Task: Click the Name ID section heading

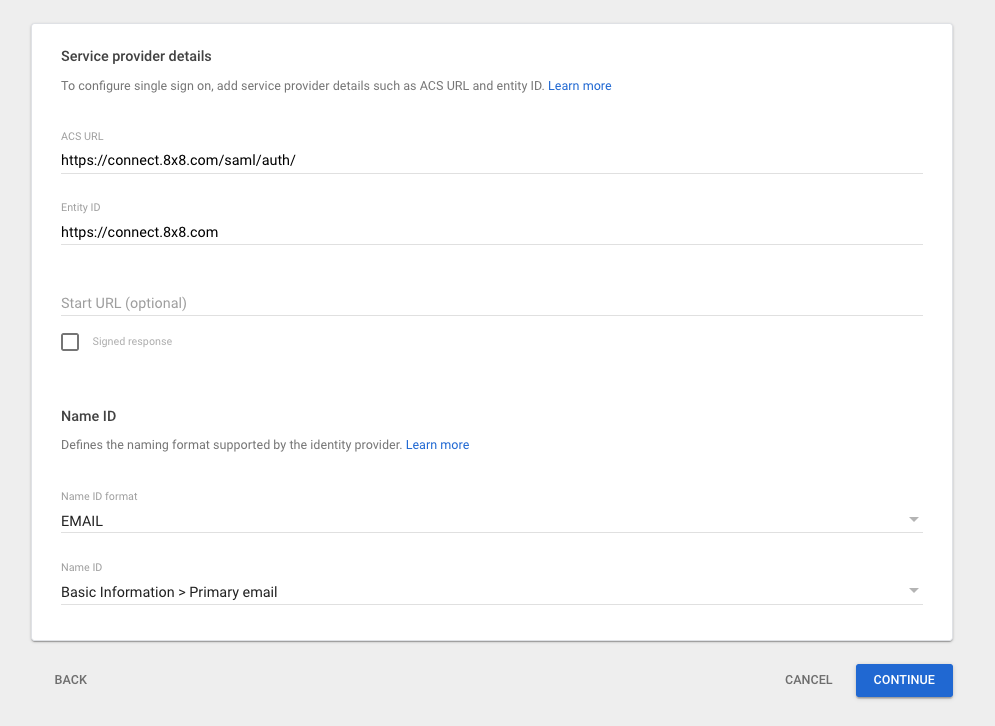Action: (88, 416)
